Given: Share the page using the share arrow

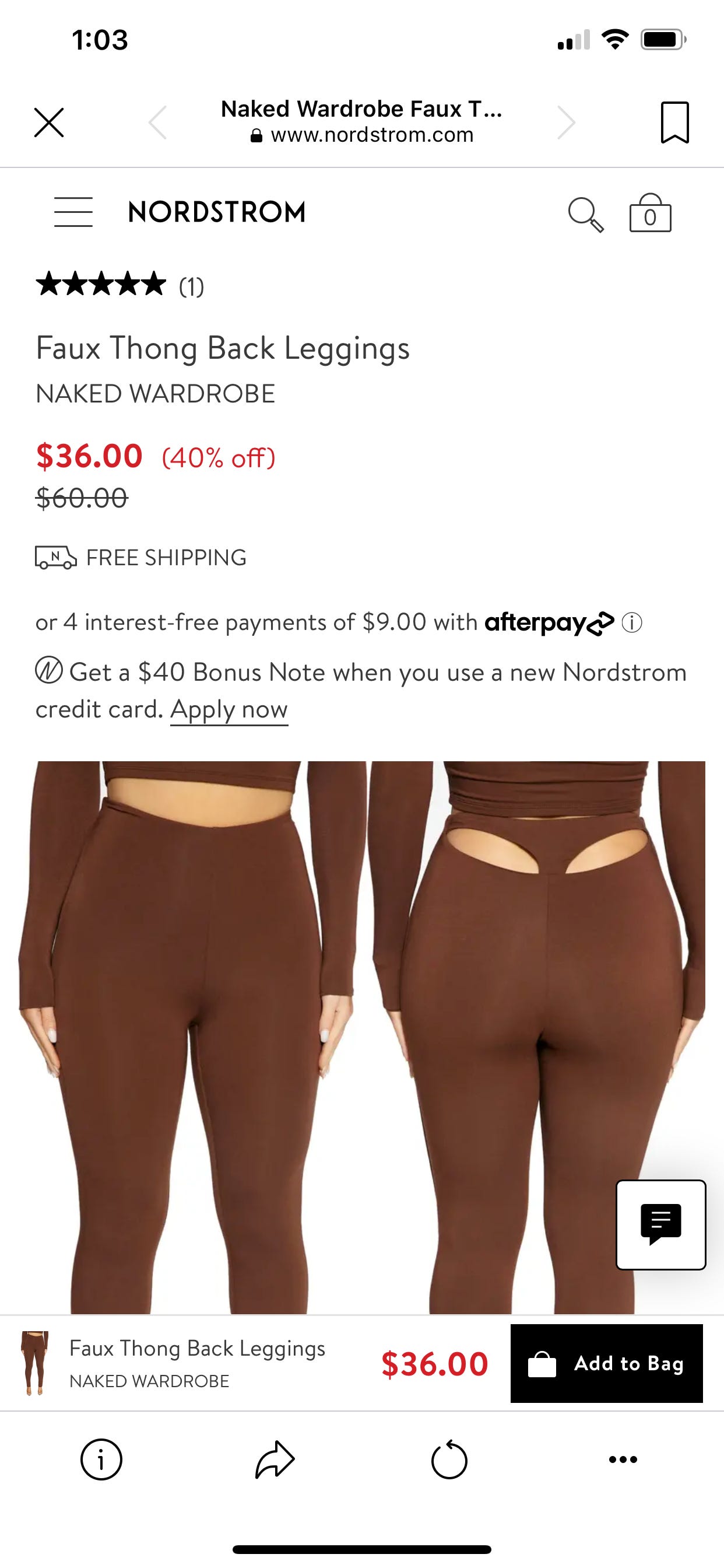Looking at the screenshot, I should click(x=275, y=1459).
